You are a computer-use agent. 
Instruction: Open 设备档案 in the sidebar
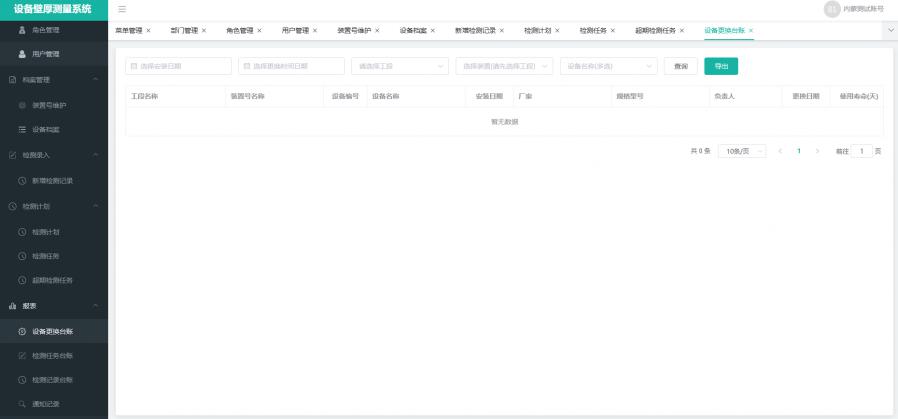pos(46,130)
